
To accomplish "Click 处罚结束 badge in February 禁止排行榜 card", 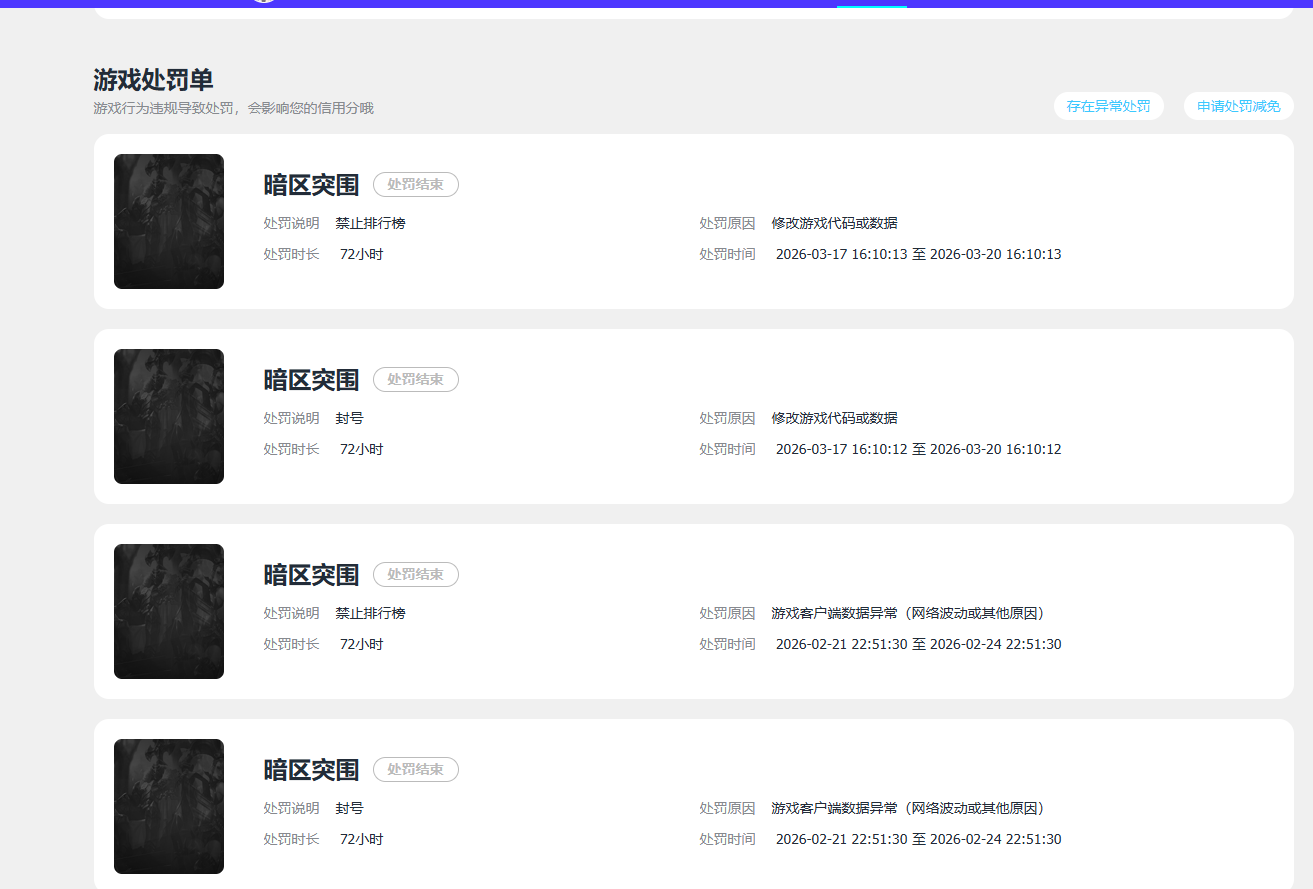I will pos(416,575).
